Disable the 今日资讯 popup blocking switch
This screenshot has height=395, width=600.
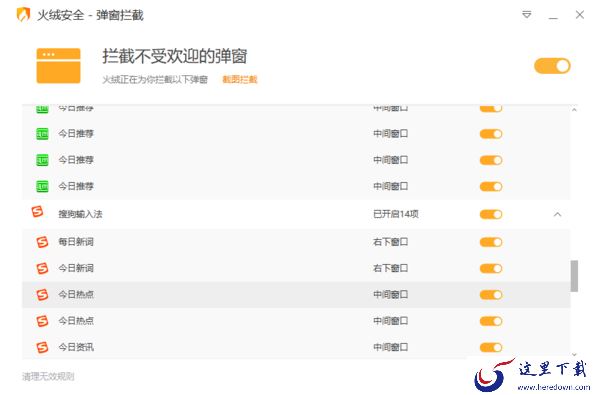491,348
